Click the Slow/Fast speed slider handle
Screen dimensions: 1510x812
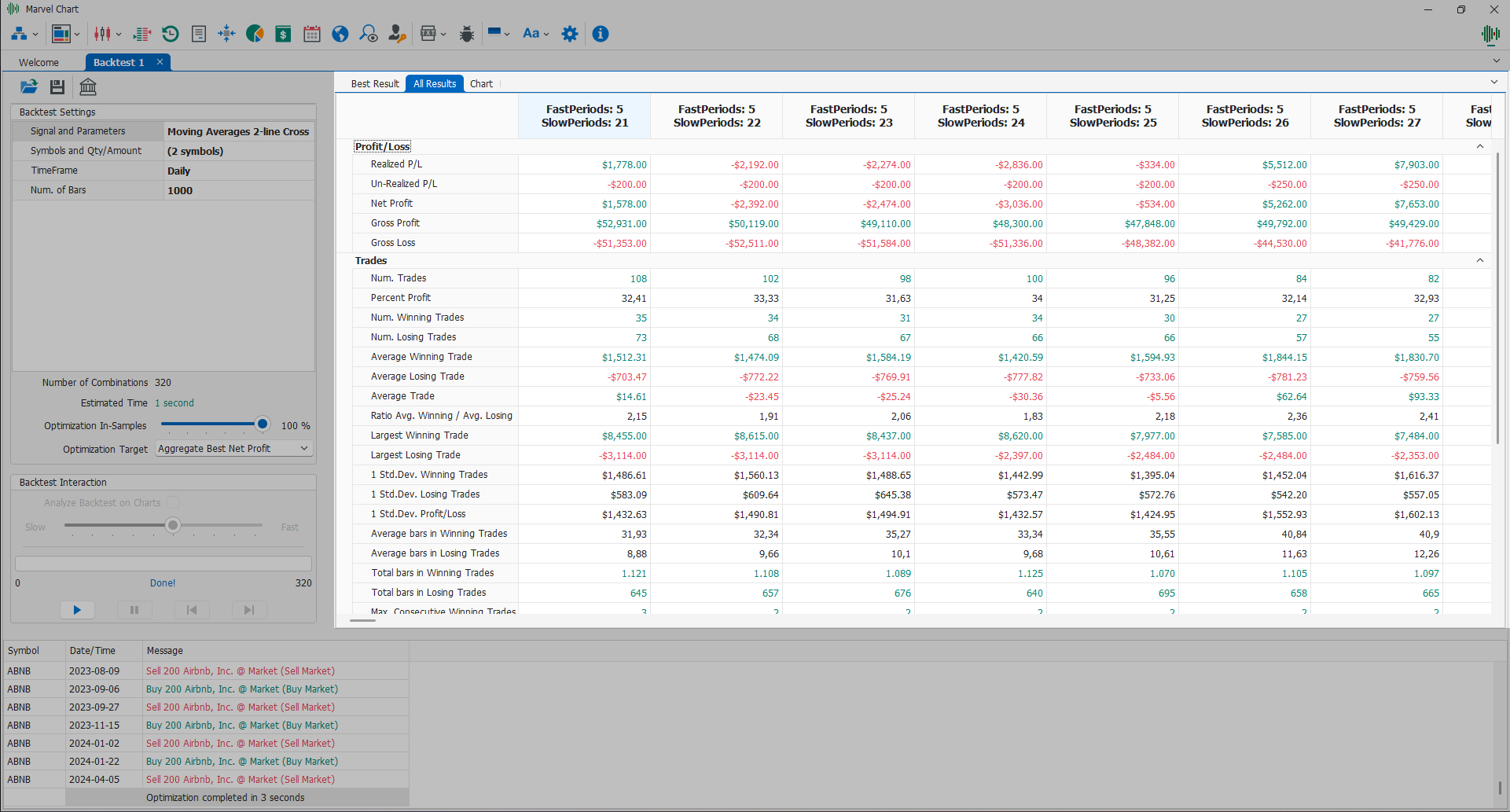[173, 525]
